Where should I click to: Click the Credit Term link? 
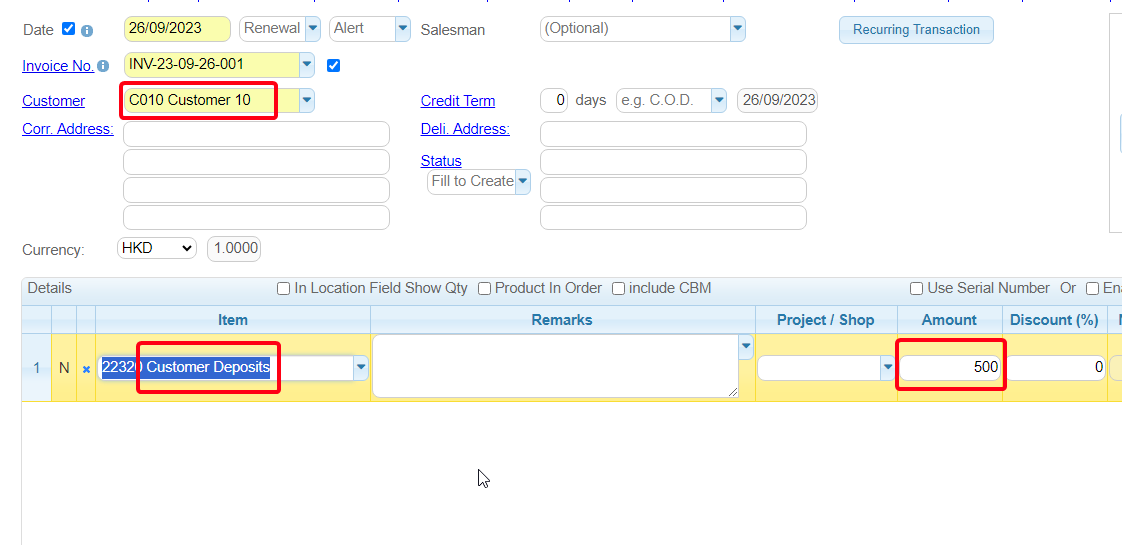[457, 101]
